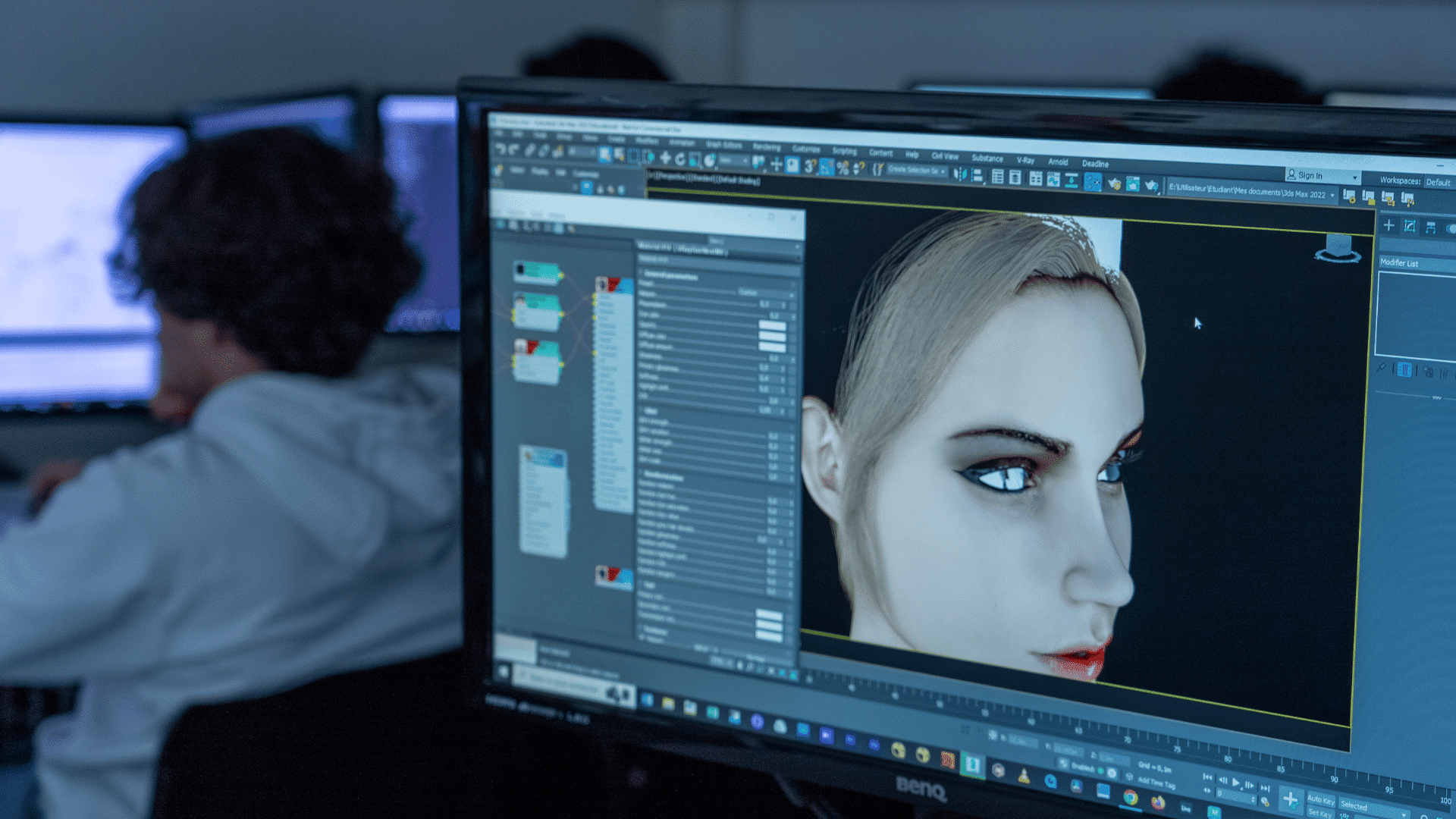The image size is (1456, 819).
Task: Open the Scripting menu
Action: [844, 151]
